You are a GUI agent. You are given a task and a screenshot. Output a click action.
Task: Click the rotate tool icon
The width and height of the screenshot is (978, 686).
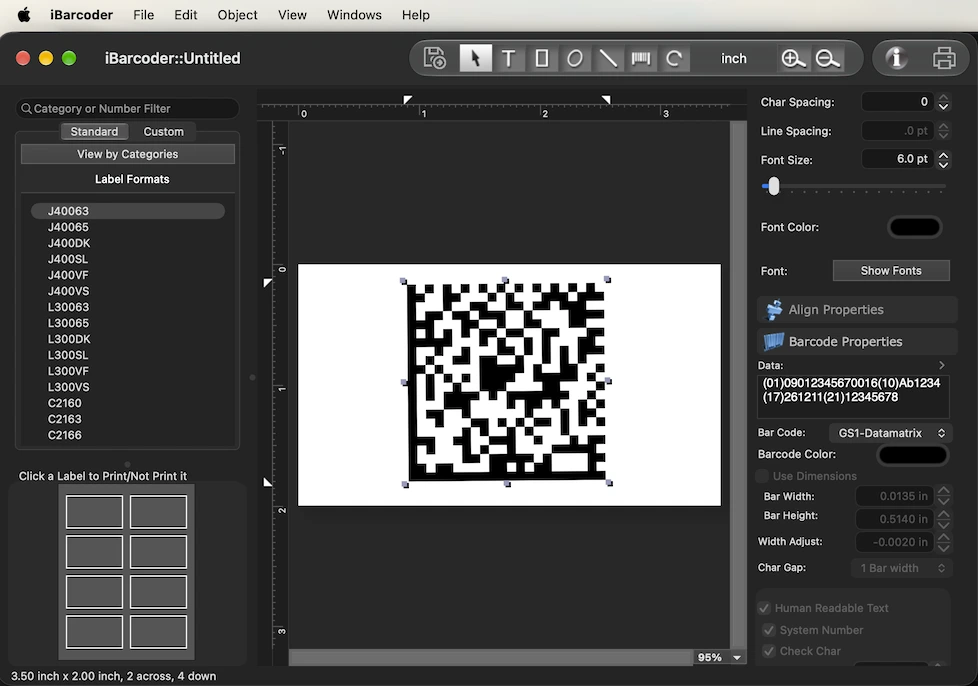674,59
